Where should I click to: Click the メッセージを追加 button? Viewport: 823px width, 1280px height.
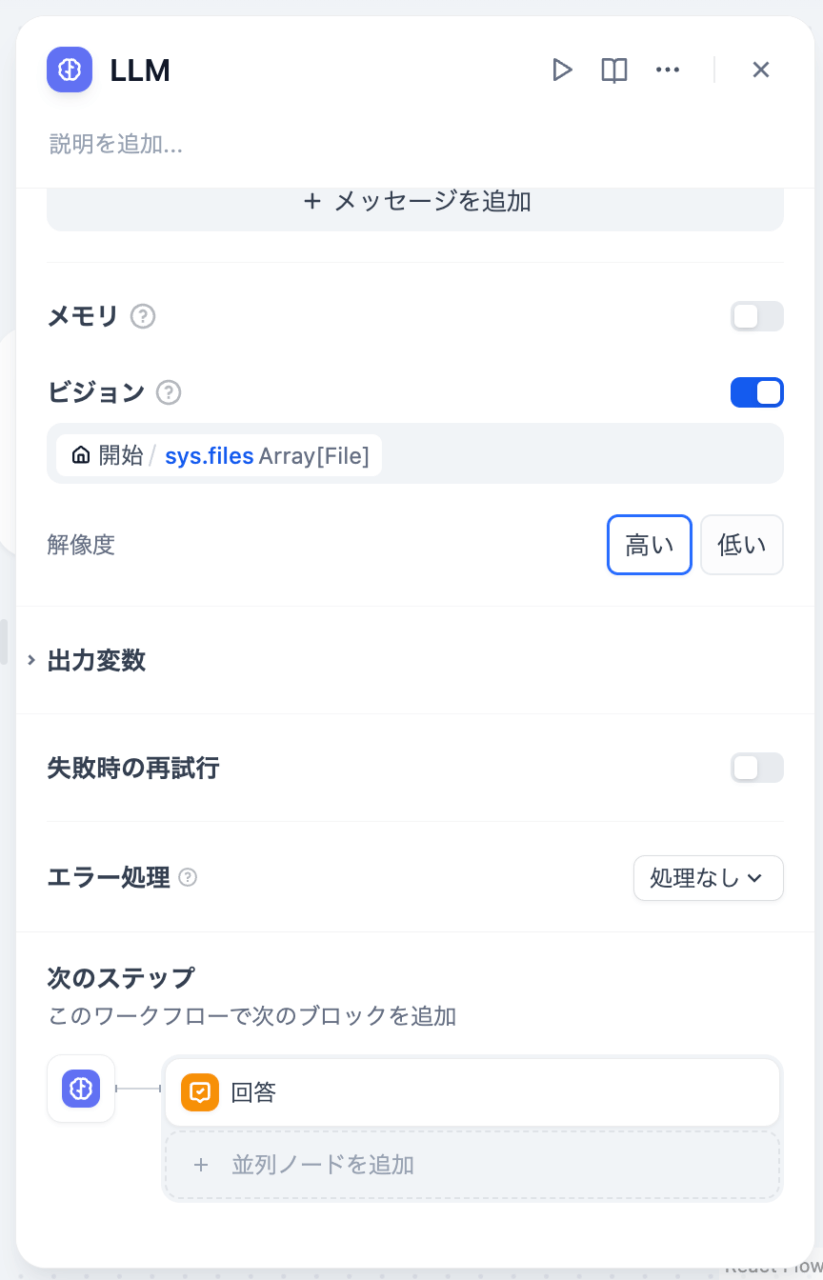tap(415, 202)
